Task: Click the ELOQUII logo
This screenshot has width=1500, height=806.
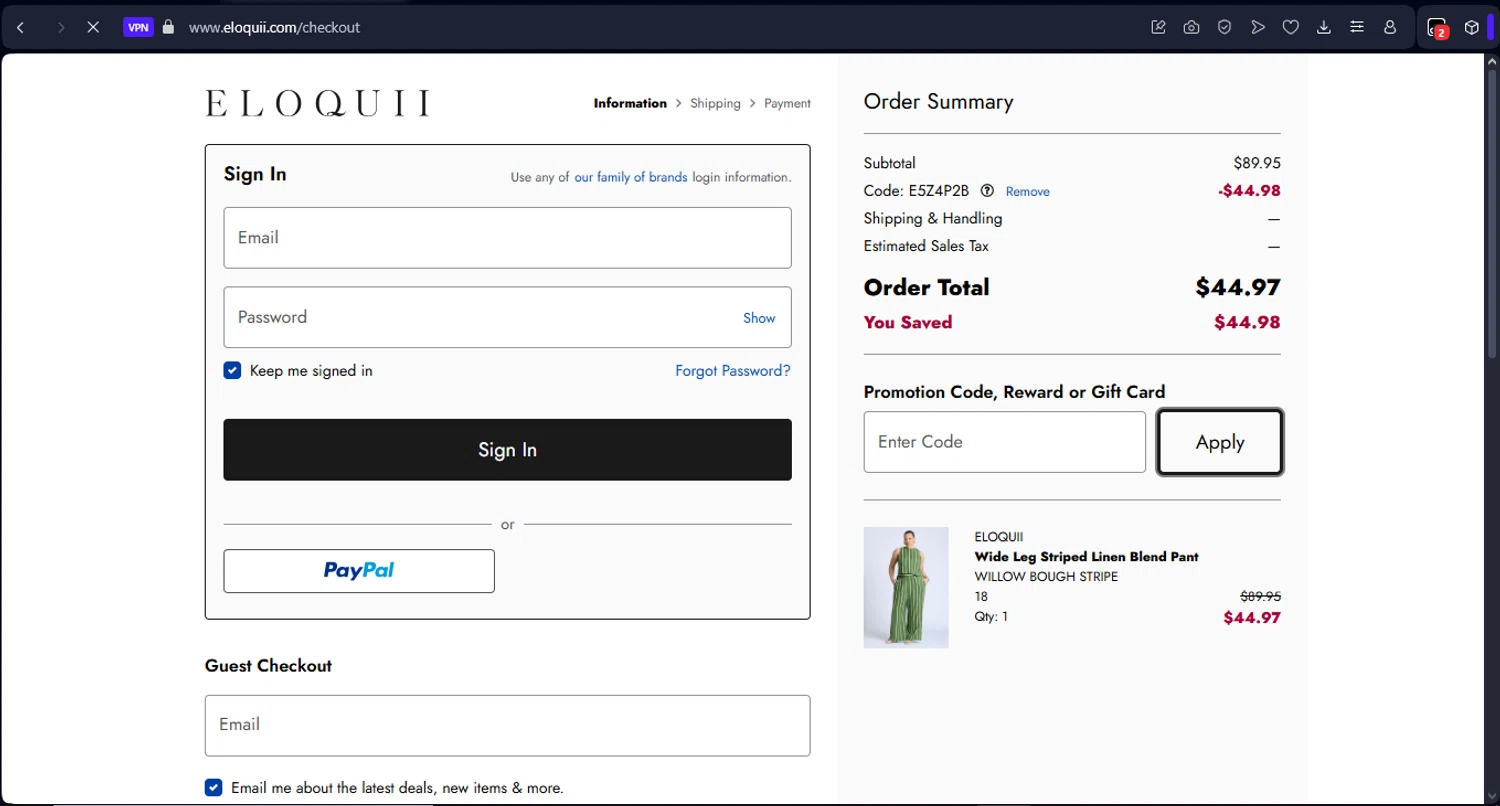Action: coord(318,103)
